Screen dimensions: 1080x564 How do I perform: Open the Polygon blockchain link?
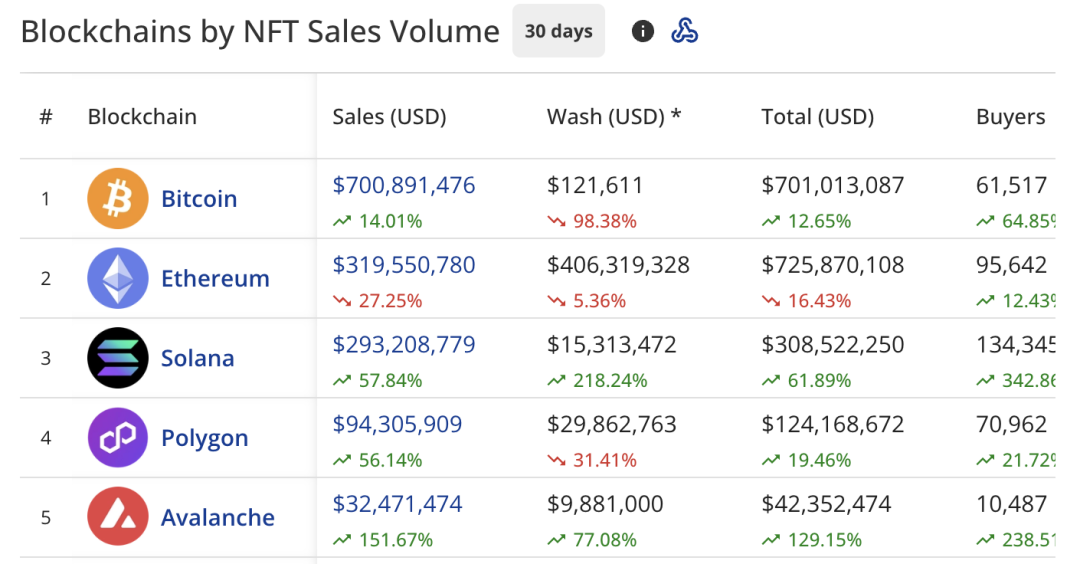point(204,439)
